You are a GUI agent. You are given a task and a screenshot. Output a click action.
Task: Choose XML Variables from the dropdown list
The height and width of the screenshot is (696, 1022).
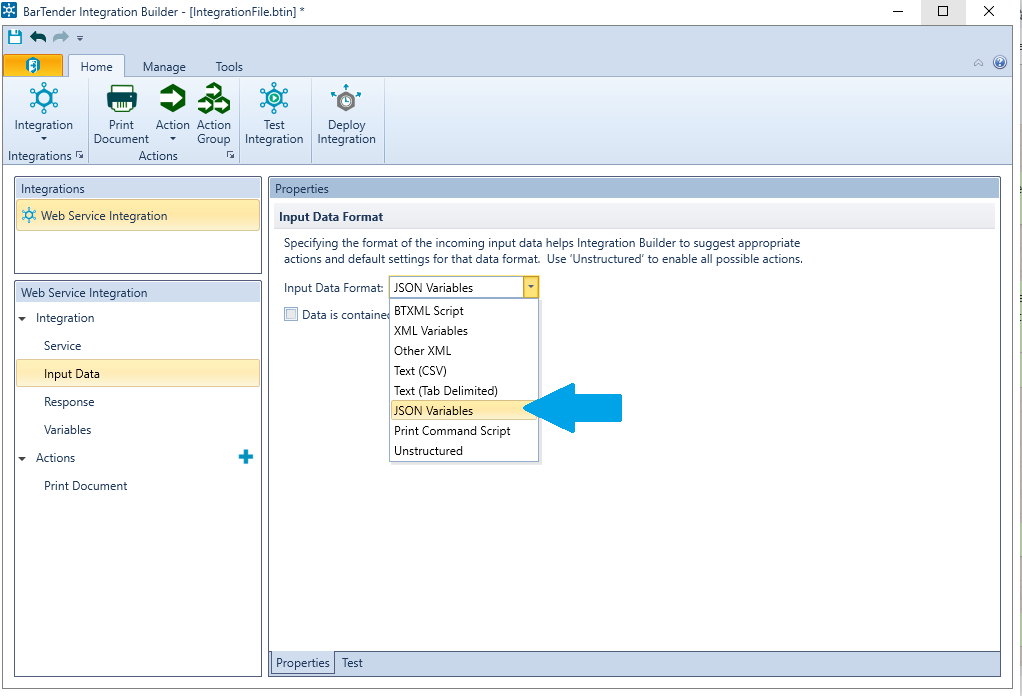pyautogui.click(x=464, y=331)
